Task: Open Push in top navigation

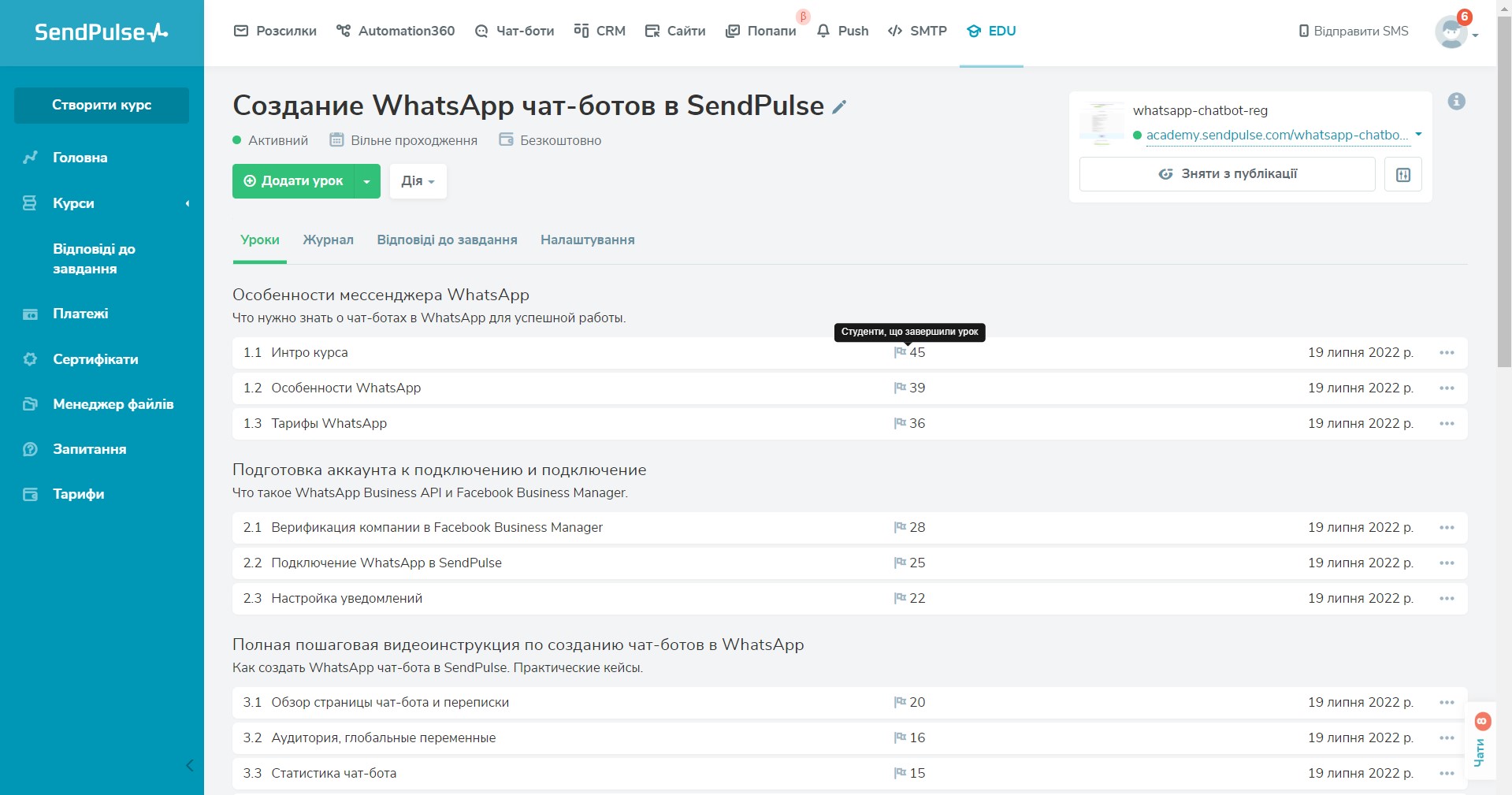Action: (843, 31)
